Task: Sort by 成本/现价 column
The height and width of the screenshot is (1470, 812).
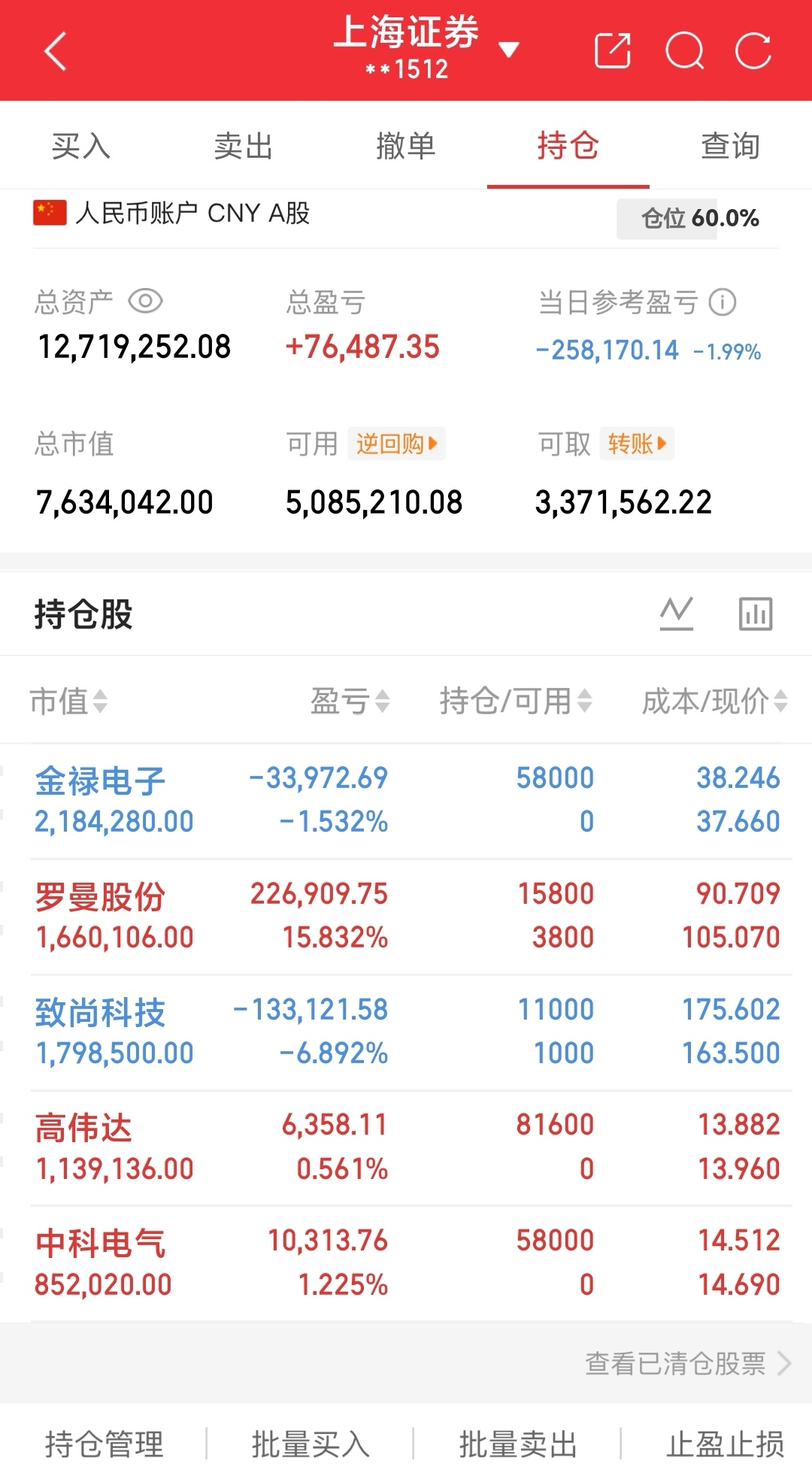Action: pos(714,701)
